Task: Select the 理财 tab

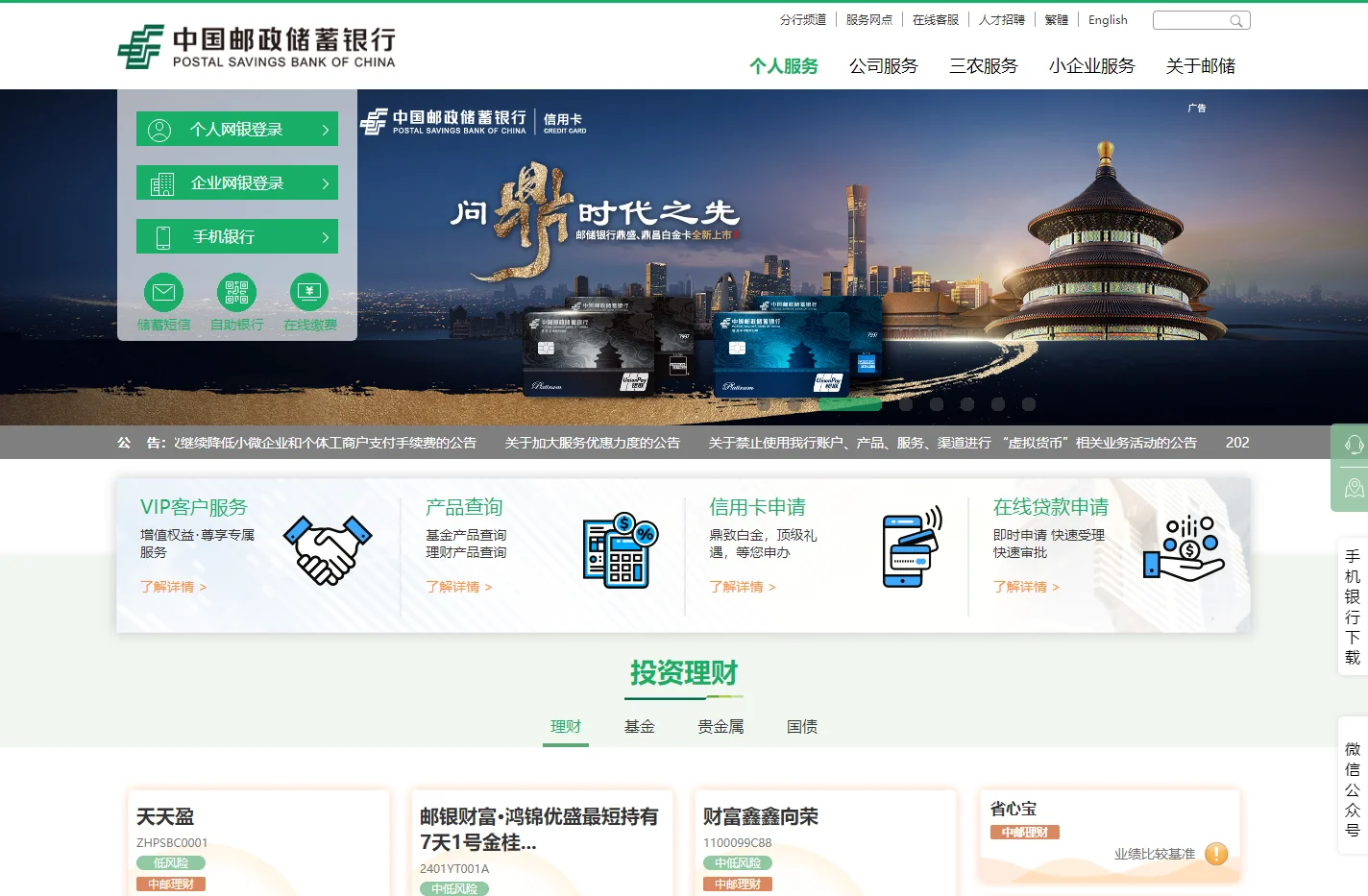Action: click(566, 727)
